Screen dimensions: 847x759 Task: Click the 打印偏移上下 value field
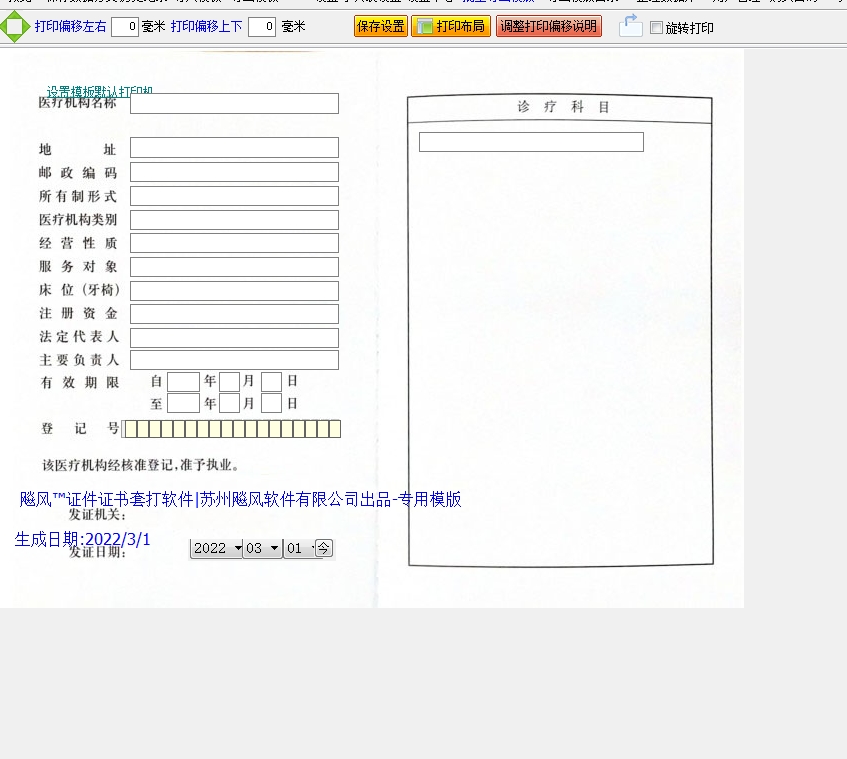coord(262,27)
